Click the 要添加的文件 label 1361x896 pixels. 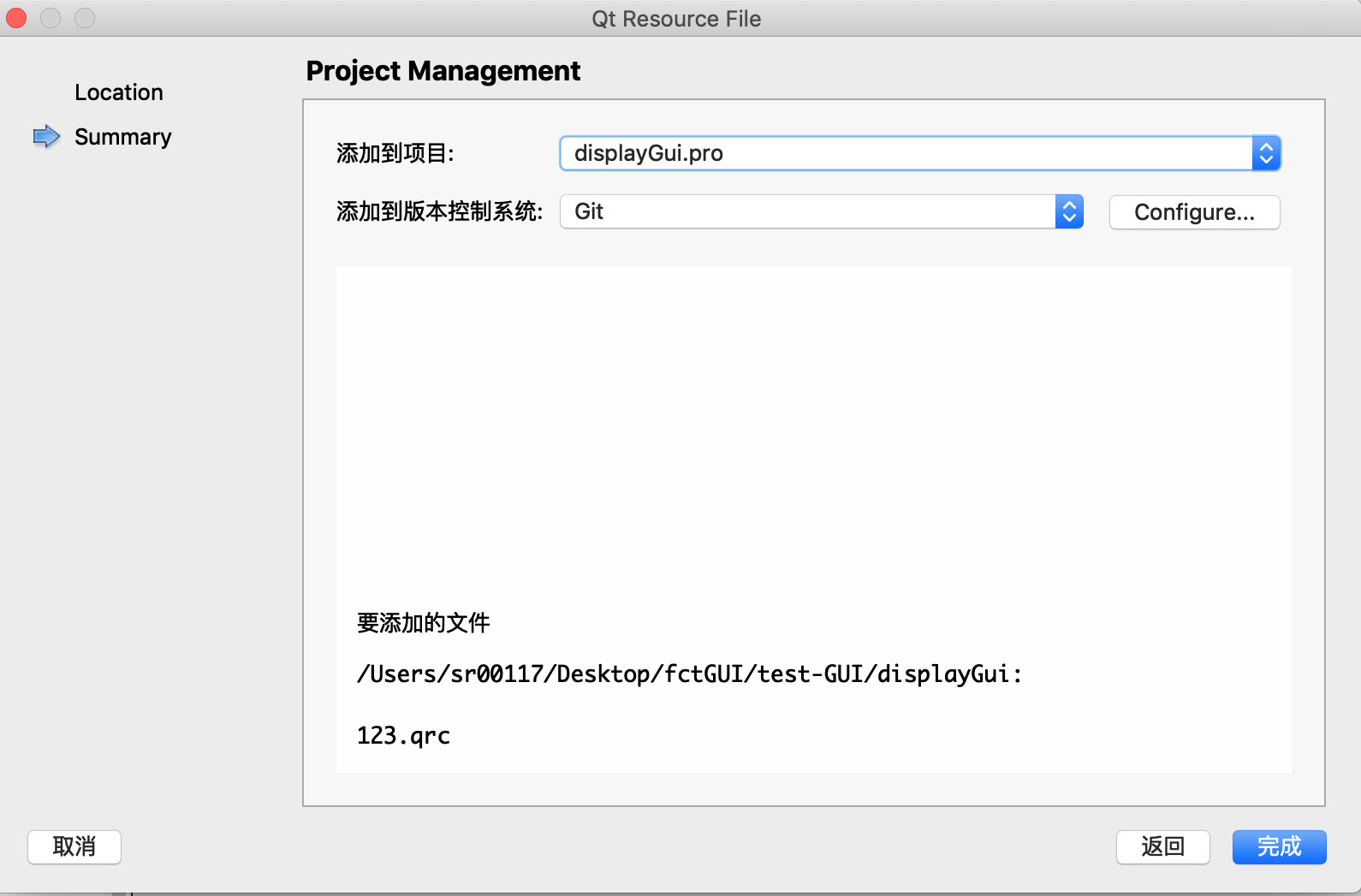tap(423, 623)
